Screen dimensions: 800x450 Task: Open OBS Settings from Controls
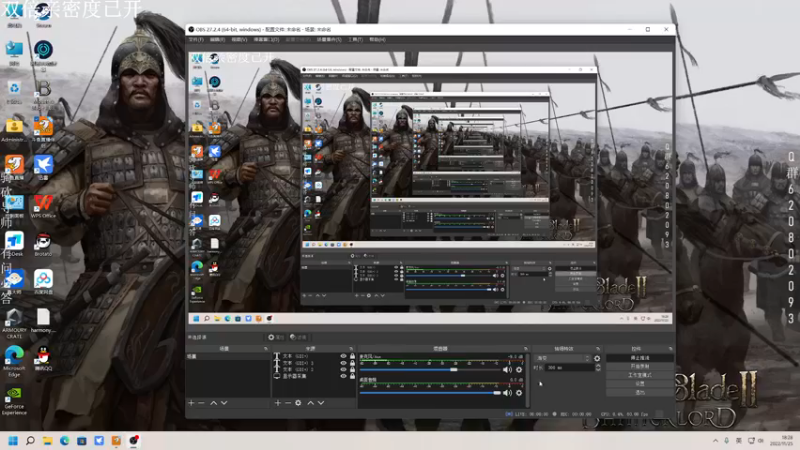click(x=640, y=384)
